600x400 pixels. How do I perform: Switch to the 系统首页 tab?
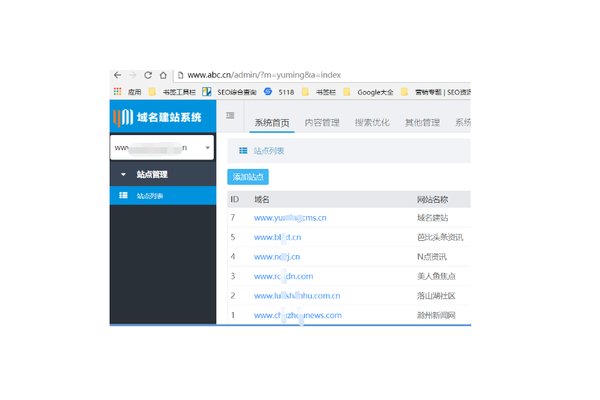click(x=272, y=123)
